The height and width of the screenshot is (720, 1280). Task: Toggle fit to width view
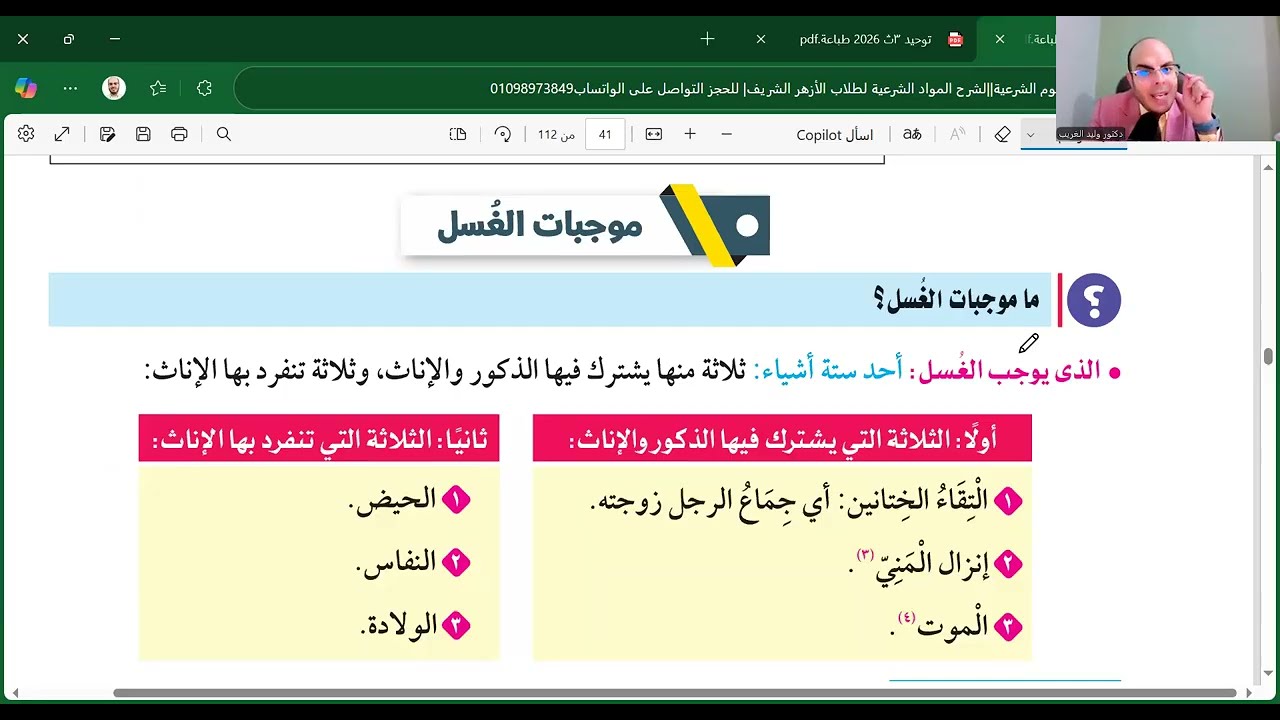click(x=654, y=134)
